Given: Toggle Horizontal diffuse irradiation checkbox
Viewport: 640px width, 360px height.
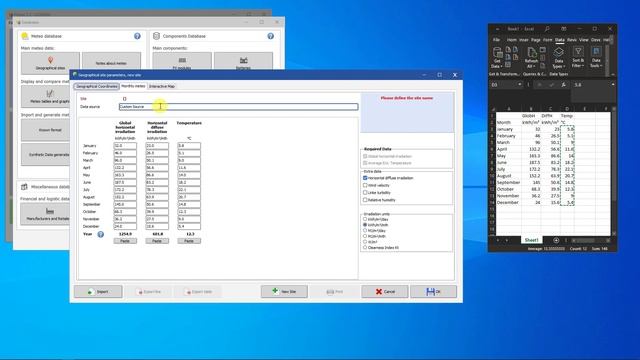Looking at the screenshot, I should (365, 178).
